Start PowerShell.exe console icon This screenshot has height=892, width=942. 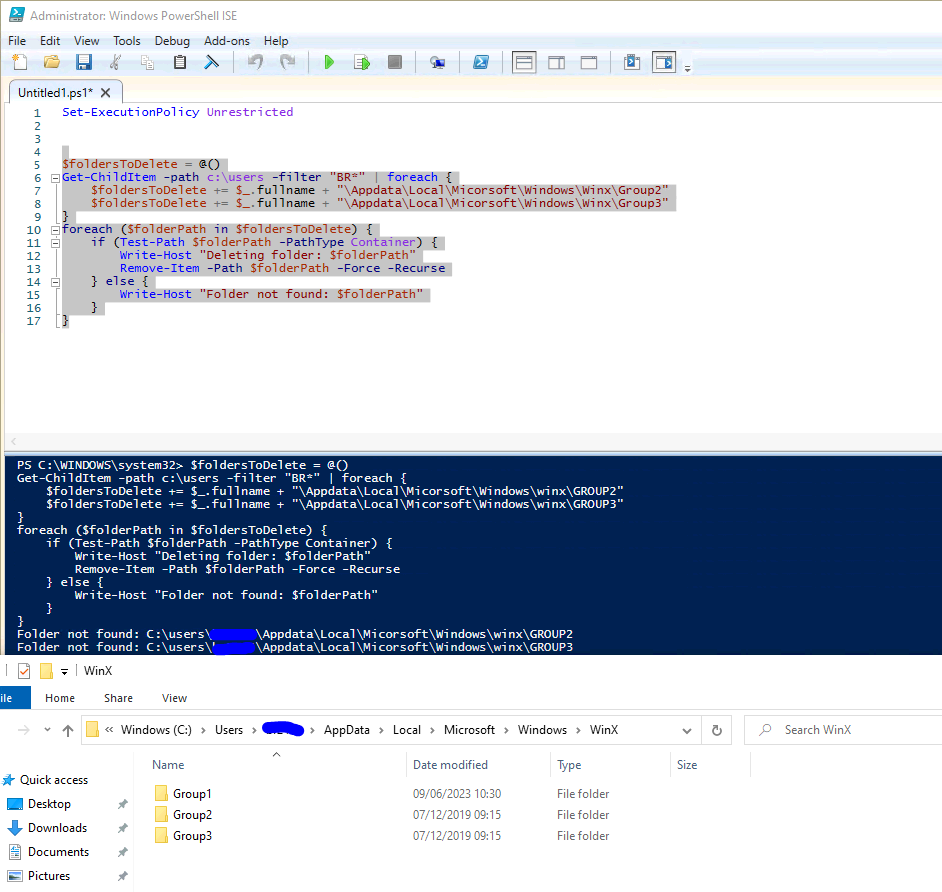tap(481, 62)
